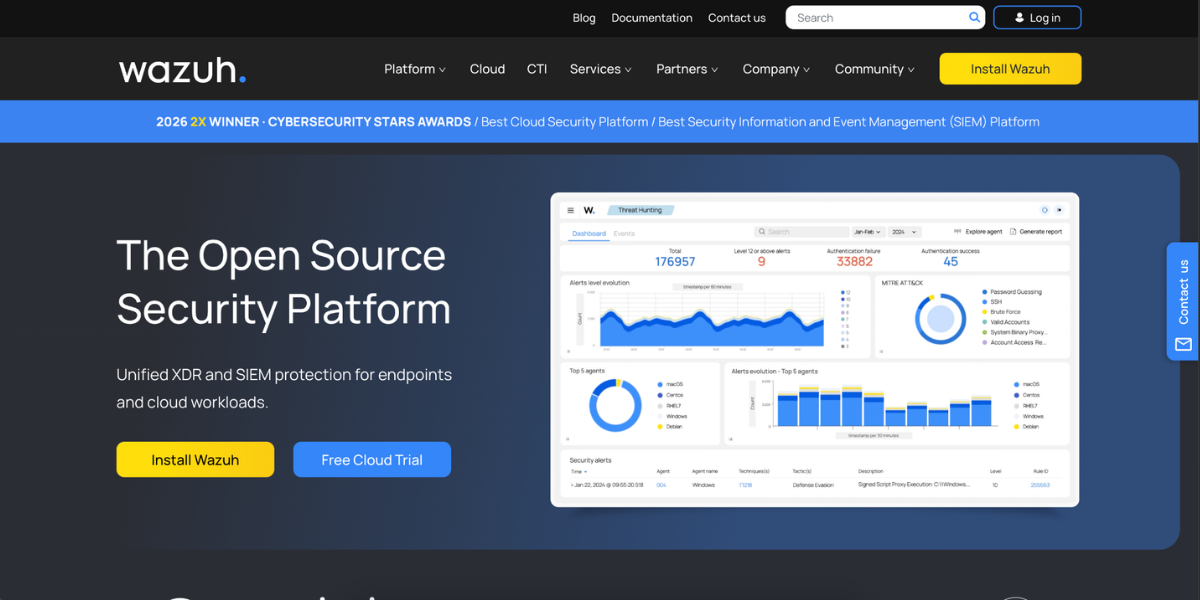Image resolution: width=1200 pixels, height=600 pixels.
Task: Click the user icon in Log in button
Action: (x=1019, y=18)
